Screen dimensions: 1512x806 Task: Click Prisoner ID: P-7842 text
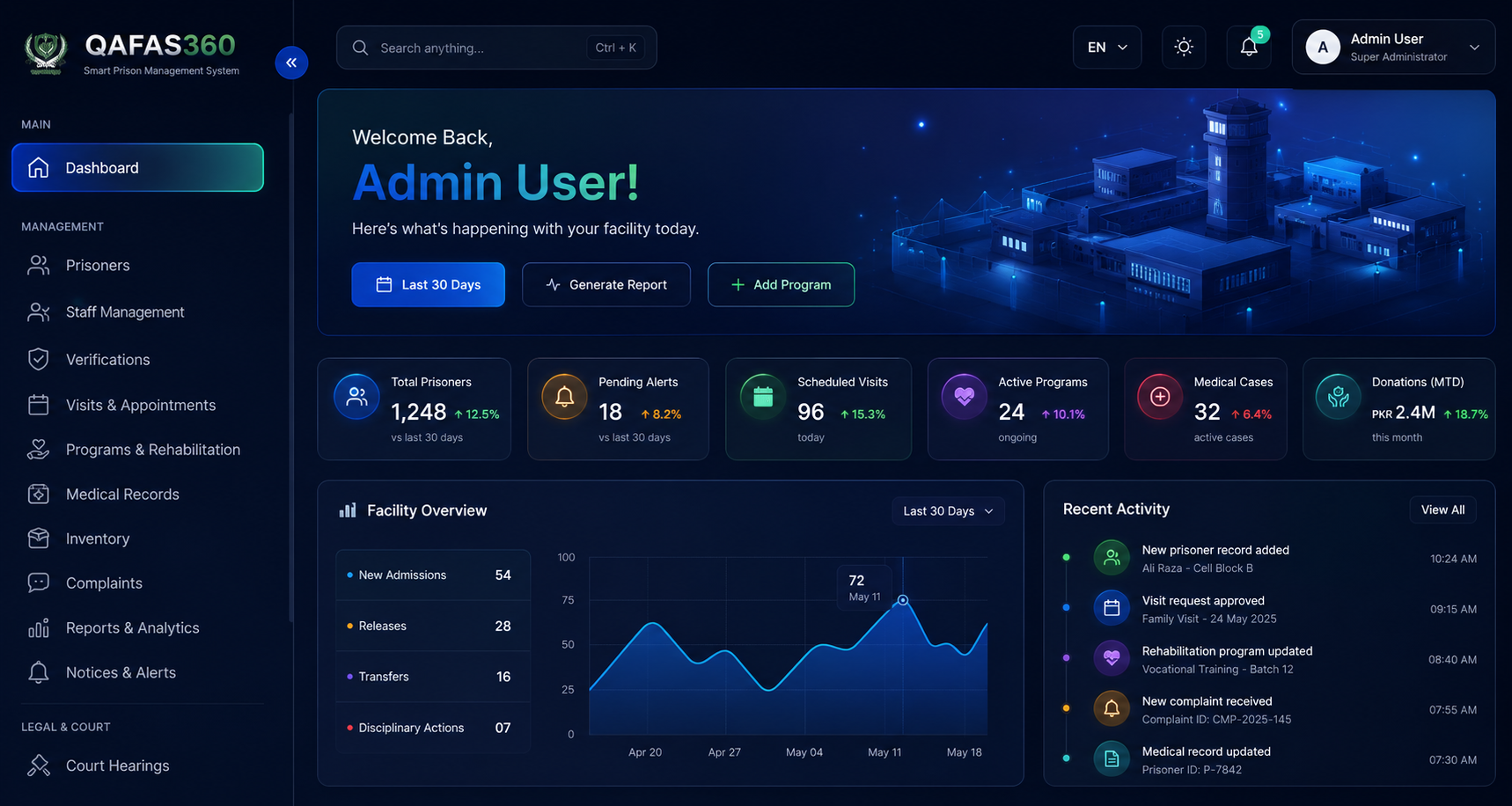1192,770
